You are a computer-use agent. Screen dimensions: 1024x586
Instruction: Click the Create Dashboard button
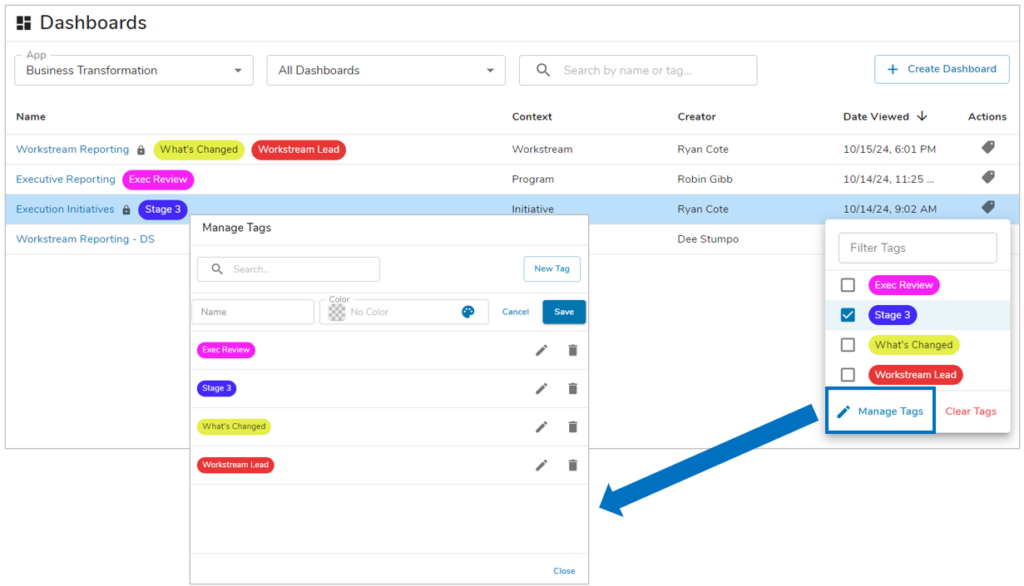[942, 69]
